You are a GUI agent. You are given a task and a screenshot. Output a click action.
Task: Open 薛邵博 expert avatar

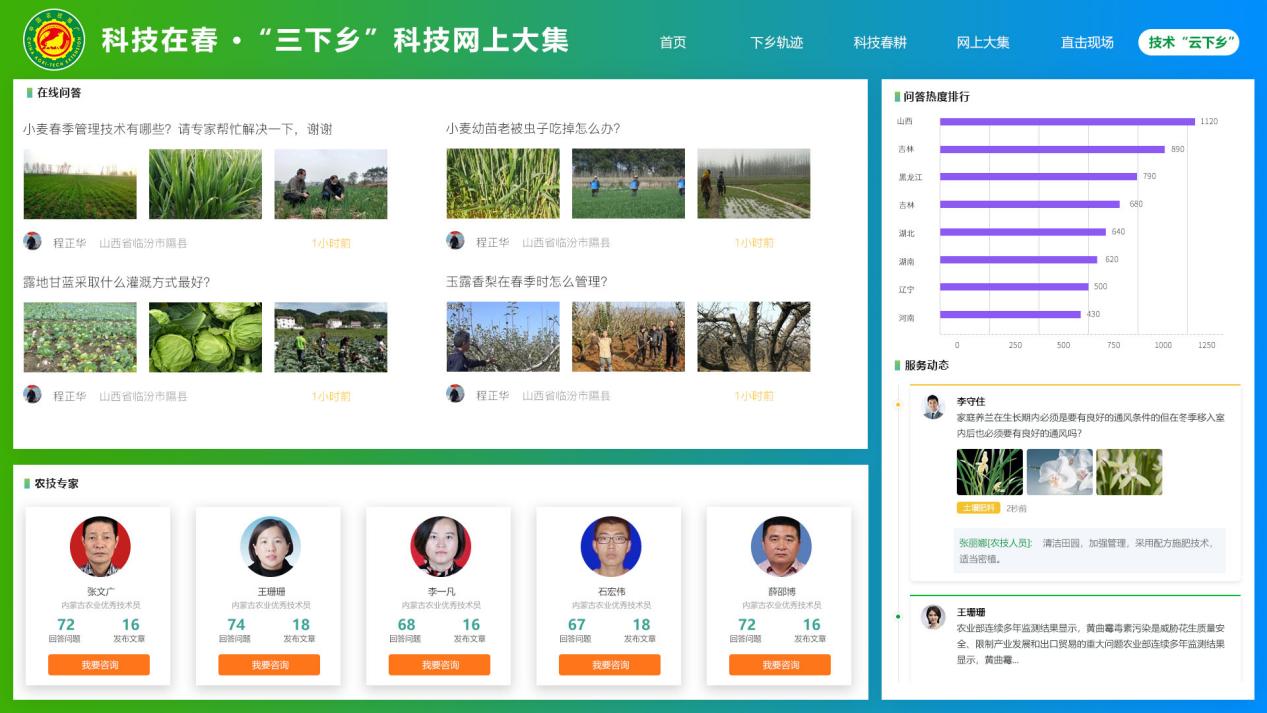pos(781,546)
